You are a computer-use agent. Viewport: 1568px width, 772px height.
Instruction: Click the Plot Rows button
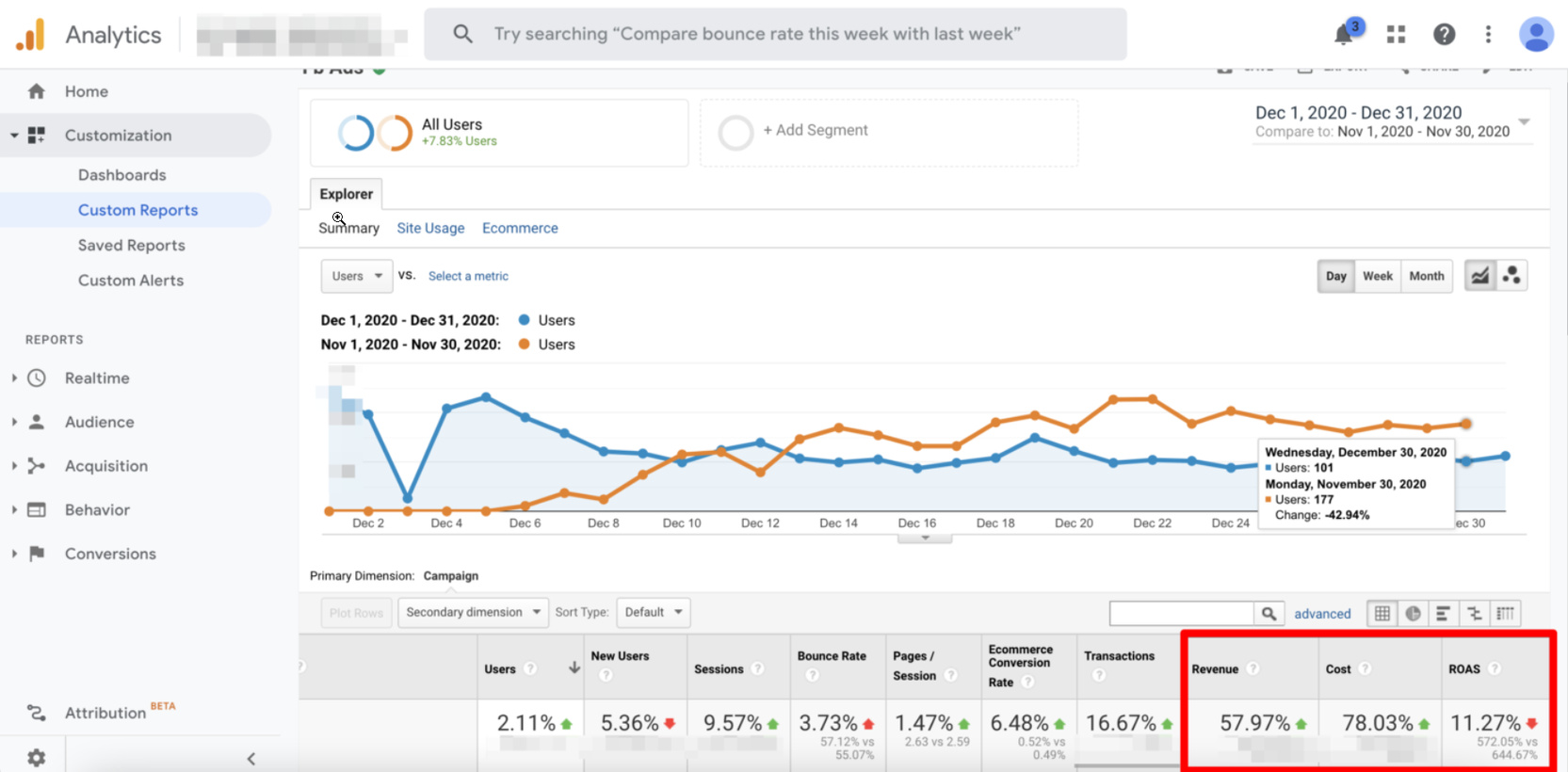(x=356, y=613)
